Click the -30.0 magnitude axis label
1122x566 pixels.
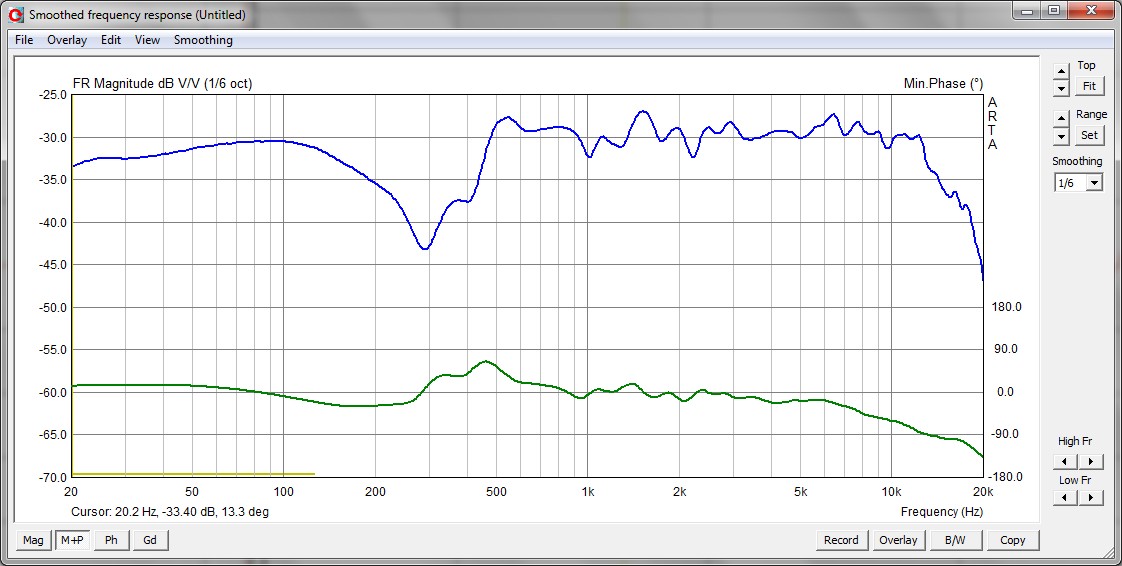(x=52, y=137)
